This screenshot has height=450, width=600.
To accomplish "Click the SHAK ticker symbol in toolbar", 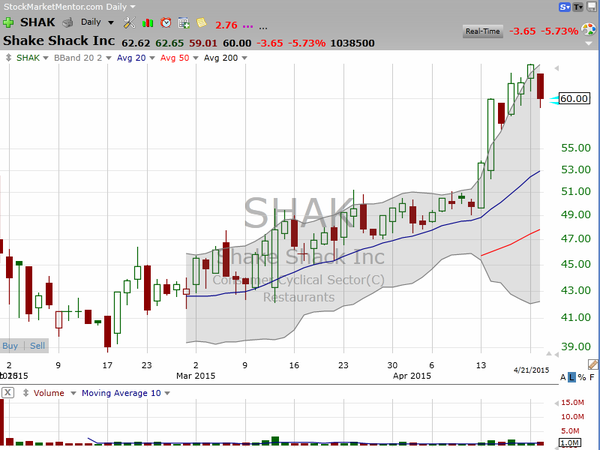I will point(38,22).
